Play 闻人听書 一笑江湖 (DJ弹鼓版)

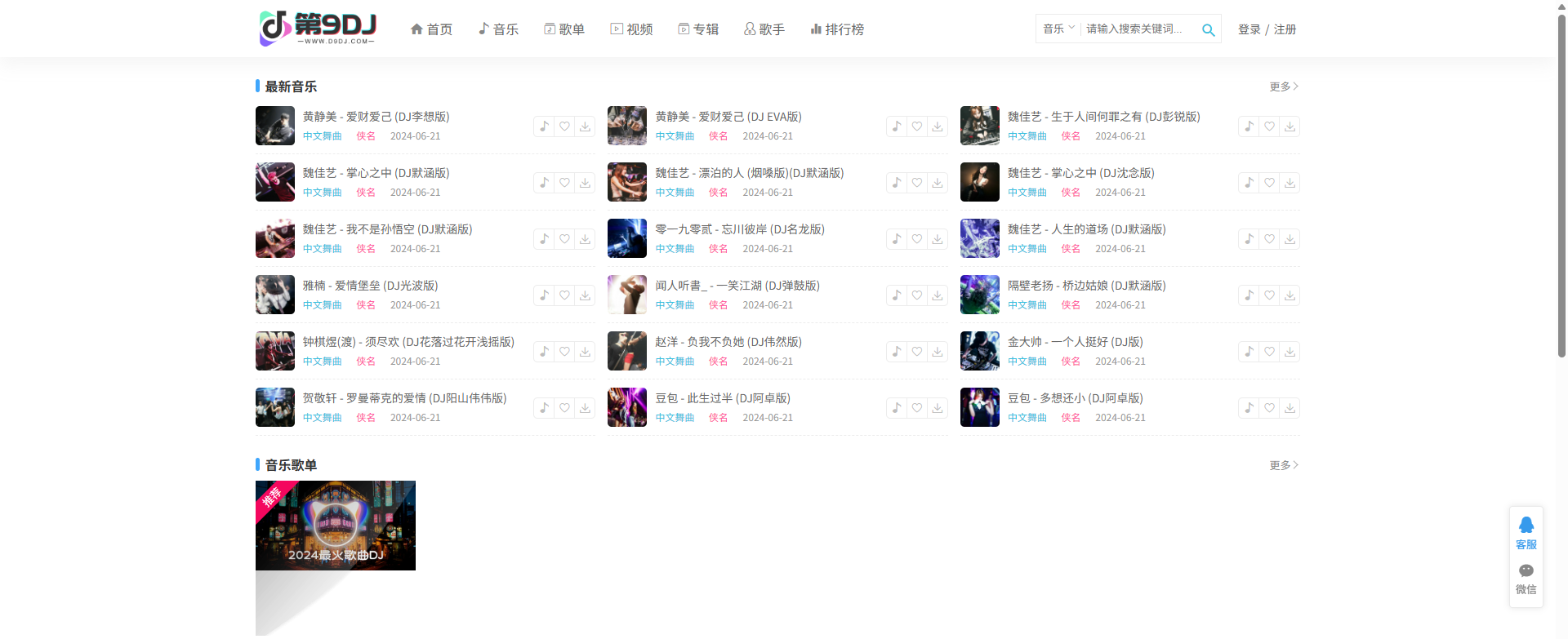tap(897, 295)
